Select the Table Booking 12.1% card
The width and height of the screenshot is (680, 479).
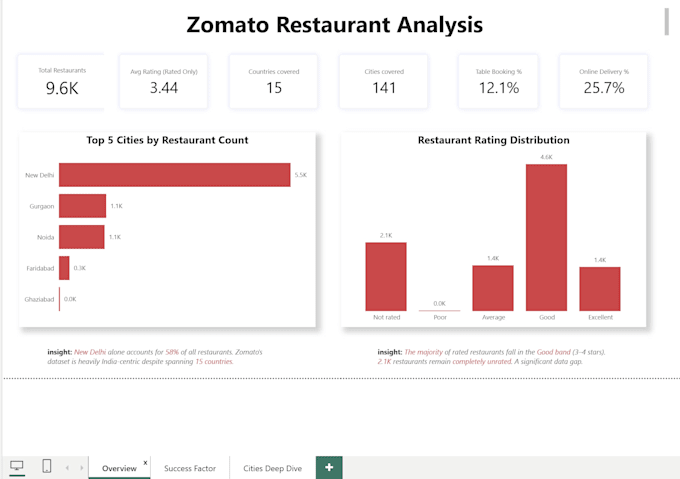[x=498, y=81]
